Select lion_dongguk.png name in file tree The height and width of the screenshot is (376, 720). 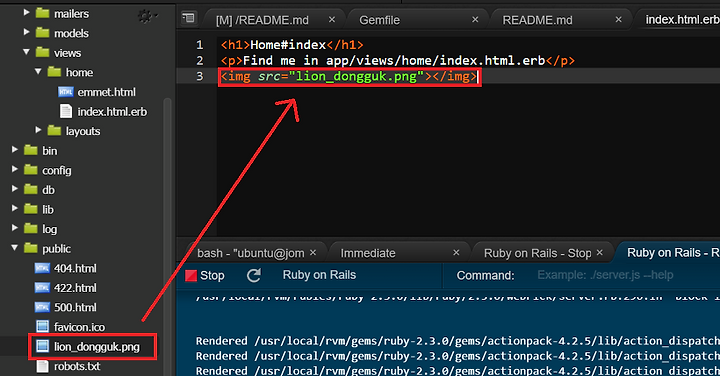click(x=97, y=347)
